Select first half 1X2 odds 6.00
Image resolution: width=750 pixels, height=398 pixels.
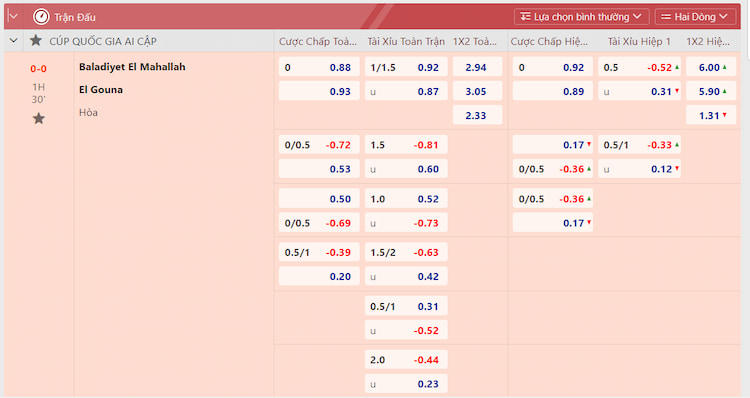711,67
